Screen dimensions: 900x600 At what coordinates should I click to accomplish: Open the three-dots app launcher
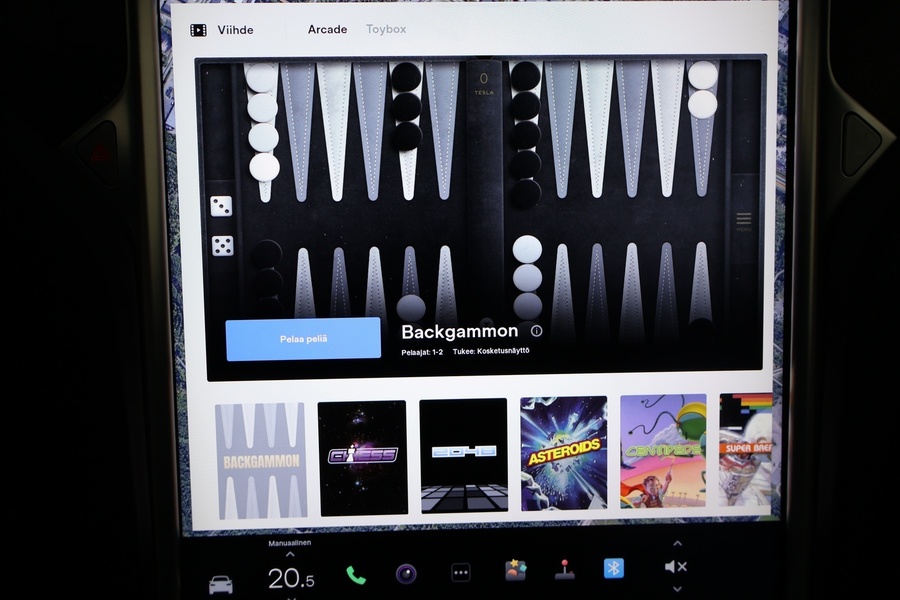[460, 573]
